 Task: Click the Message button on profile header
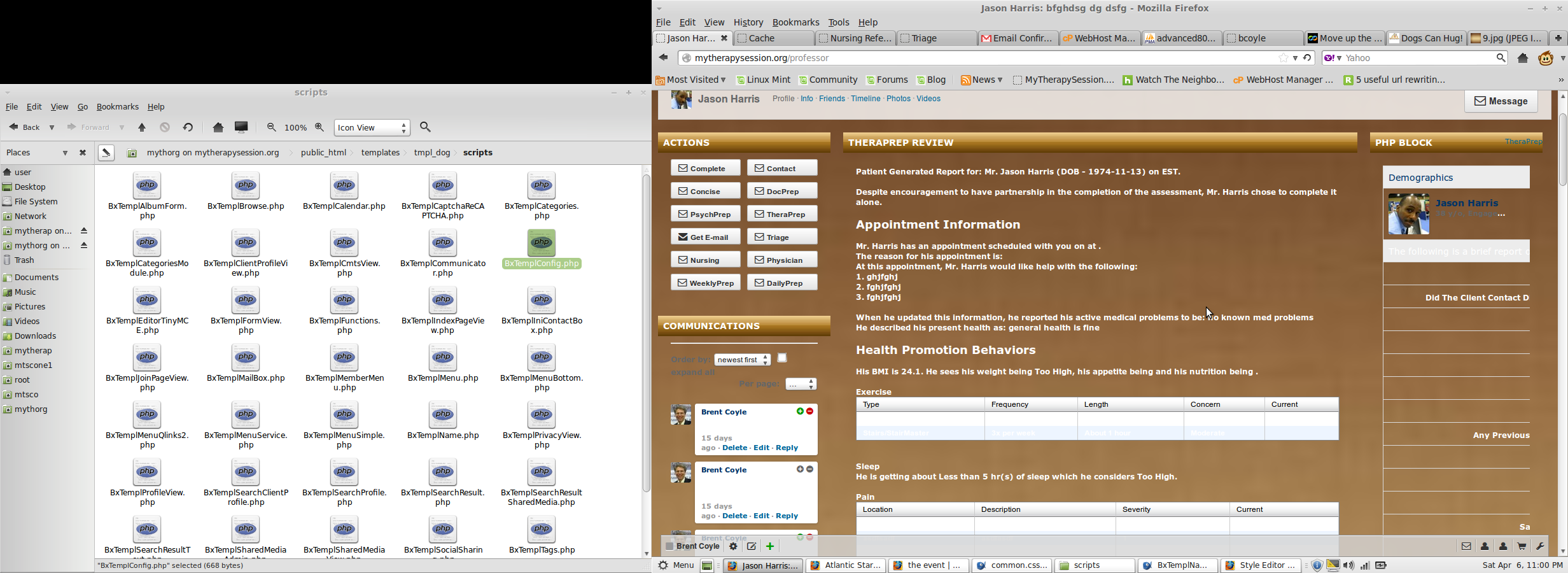[x=1501, y=101]
